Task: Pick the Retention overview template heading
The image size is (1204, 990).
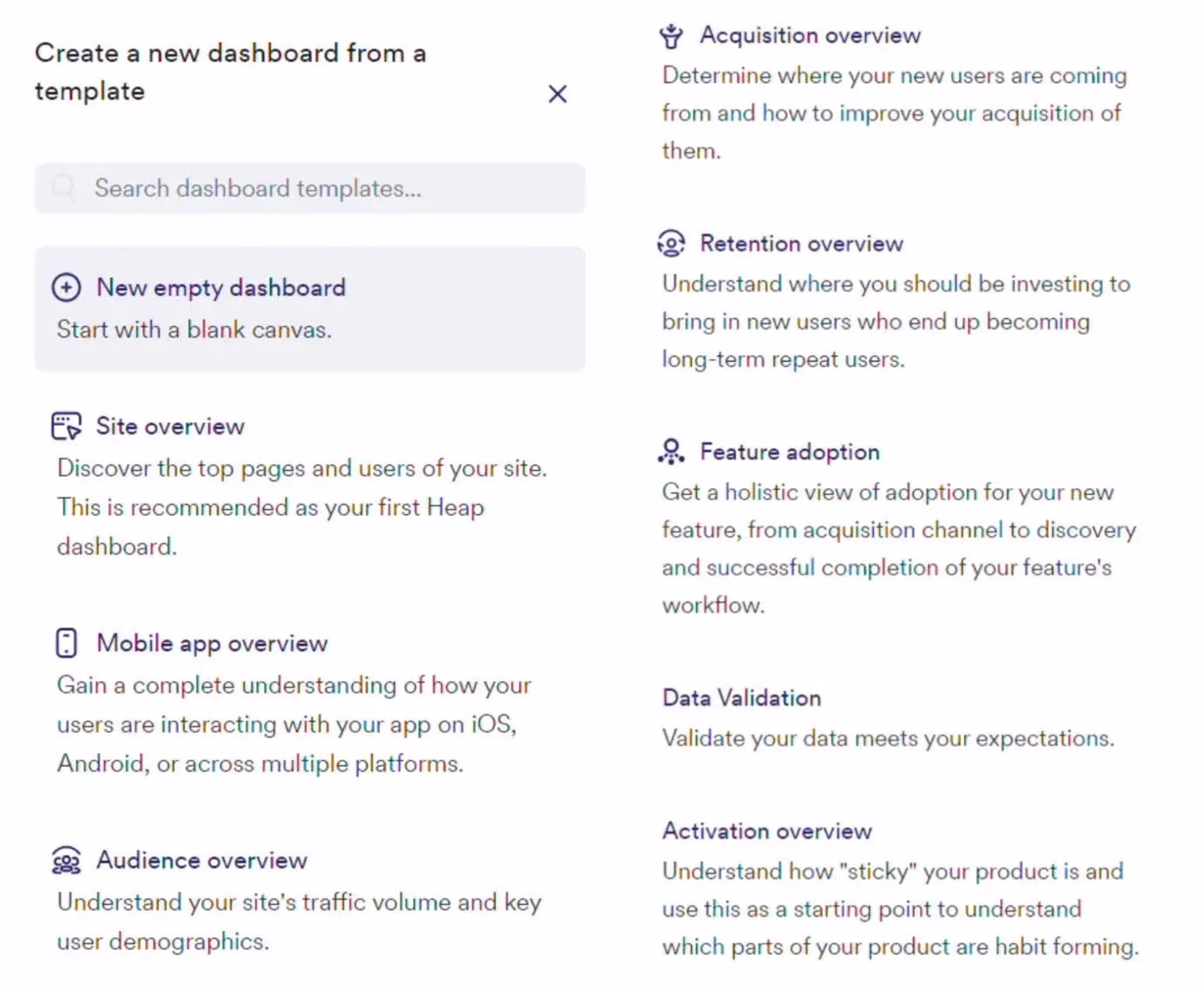Action: [x=801, y=243]
